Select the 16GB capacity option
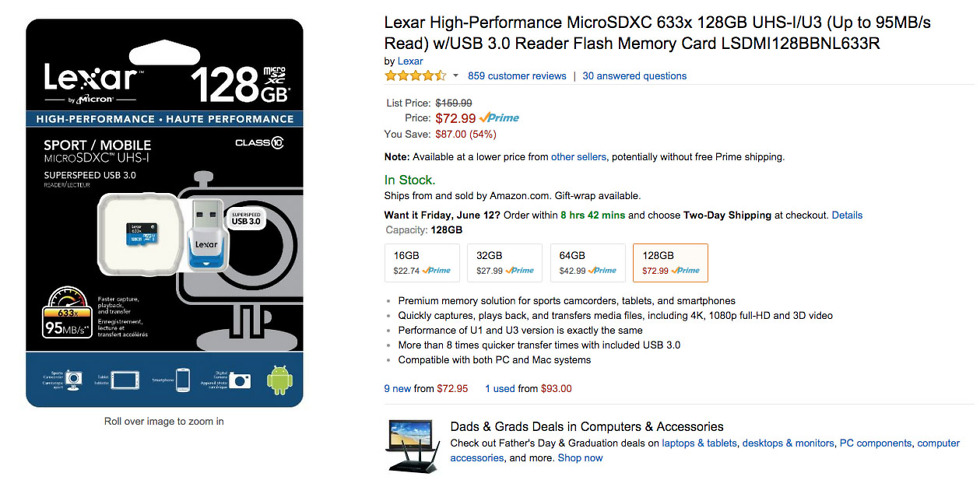The width and height of the screenshot is (980, 480). [x=422, y=263]
